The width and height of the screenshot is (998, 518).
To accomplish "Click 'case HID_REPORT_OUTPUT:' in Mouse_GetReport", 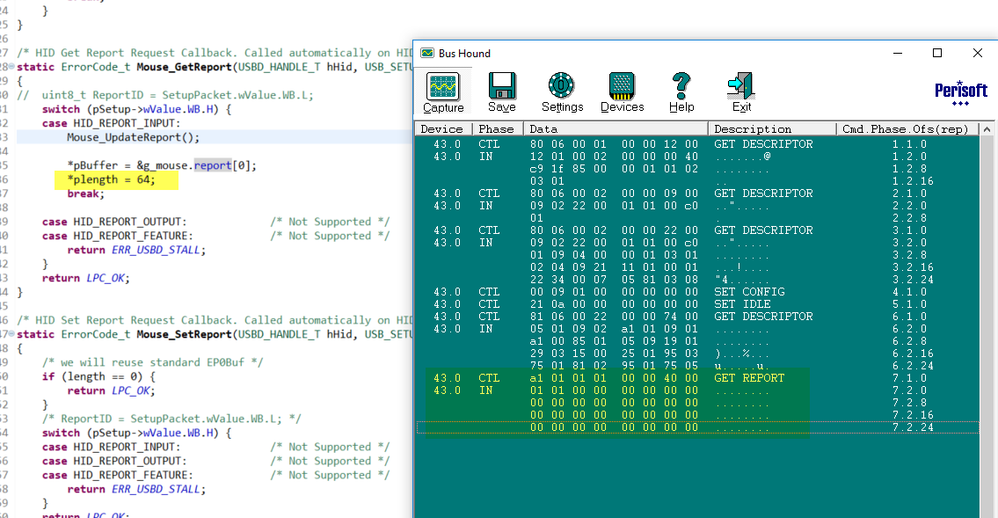I will click(115, 222).
